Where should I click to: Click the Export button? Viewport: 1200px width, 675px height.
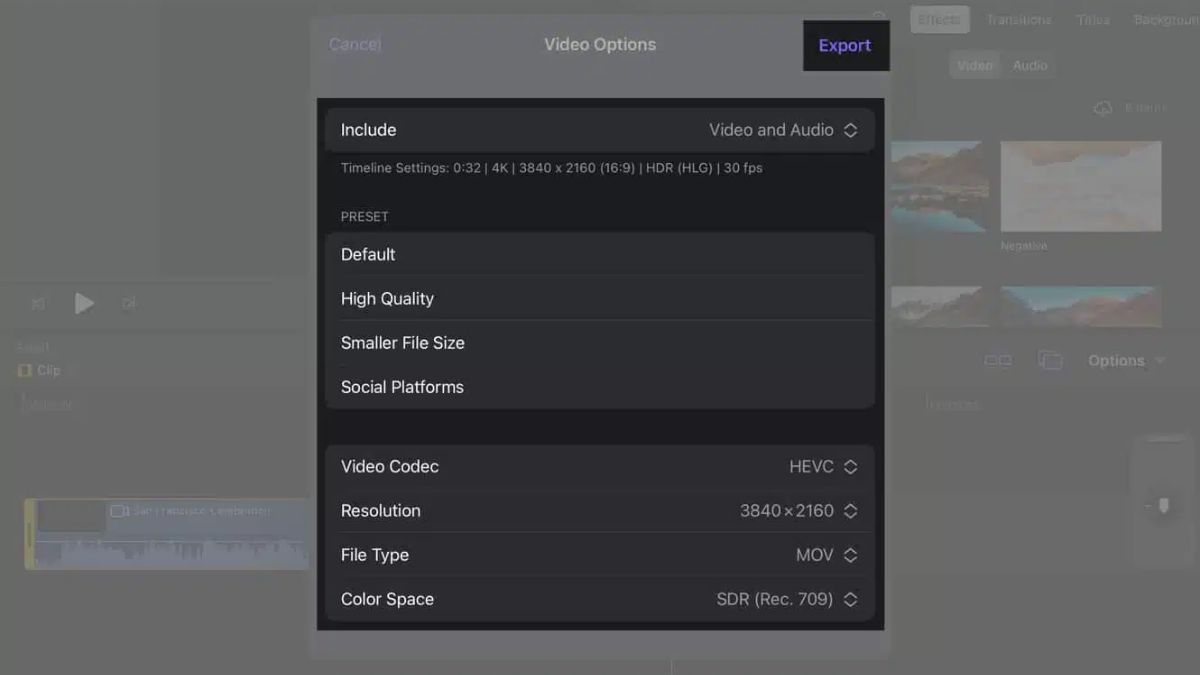845,45
